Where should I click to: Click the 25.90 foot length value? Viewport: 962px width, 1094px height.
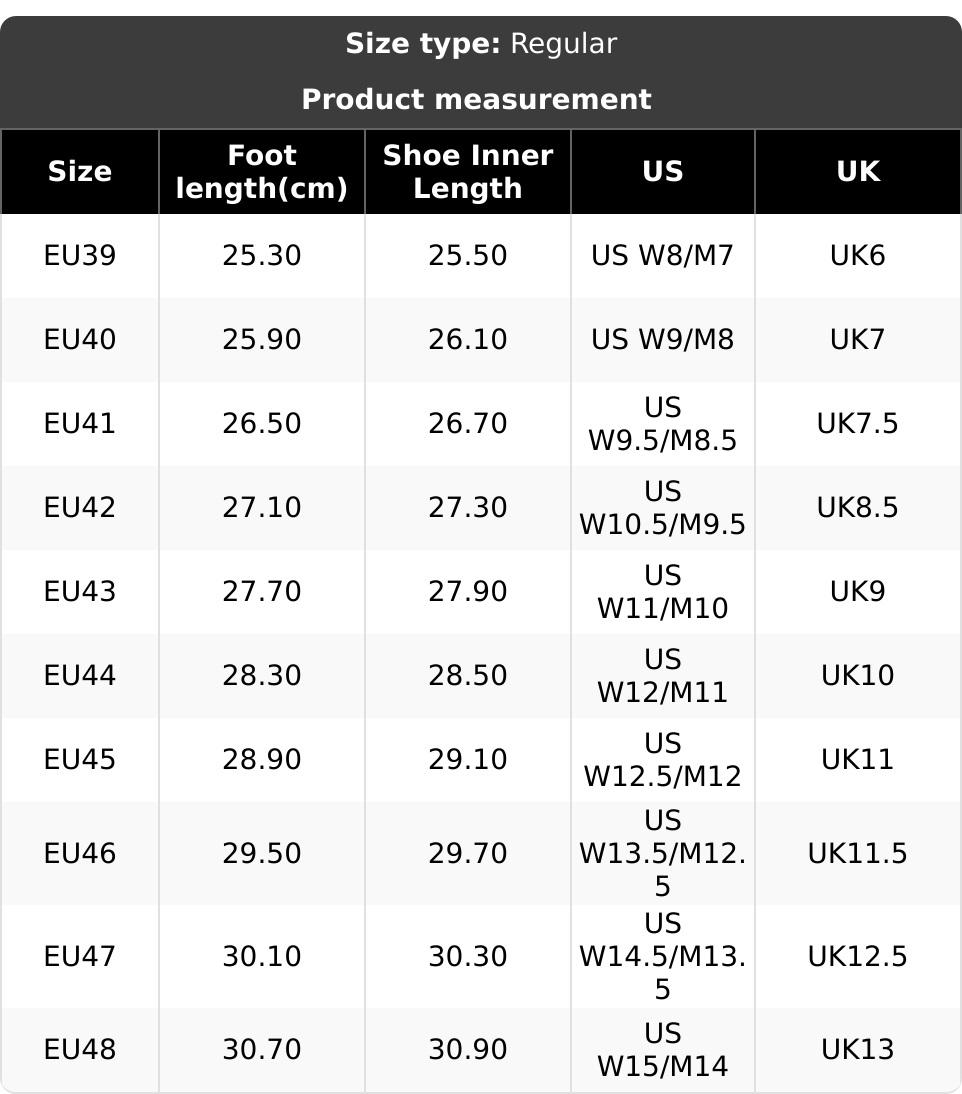click(262, 340)
